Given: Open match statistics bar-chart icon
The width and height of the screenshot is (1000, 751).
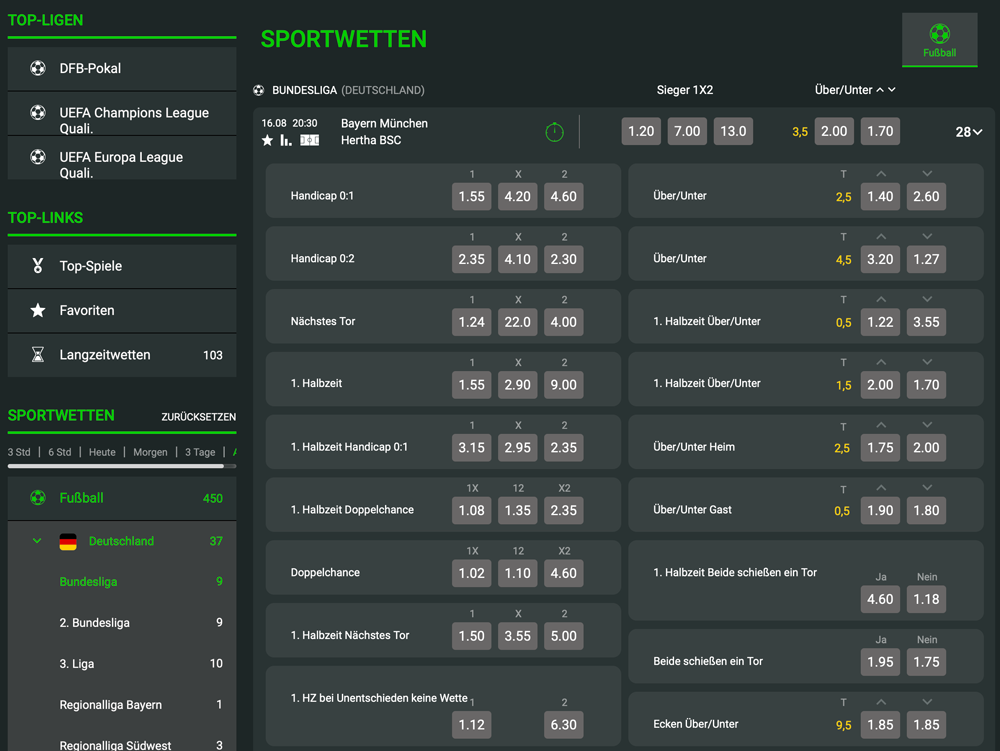Looking at the screenshot, I should 286,140.
